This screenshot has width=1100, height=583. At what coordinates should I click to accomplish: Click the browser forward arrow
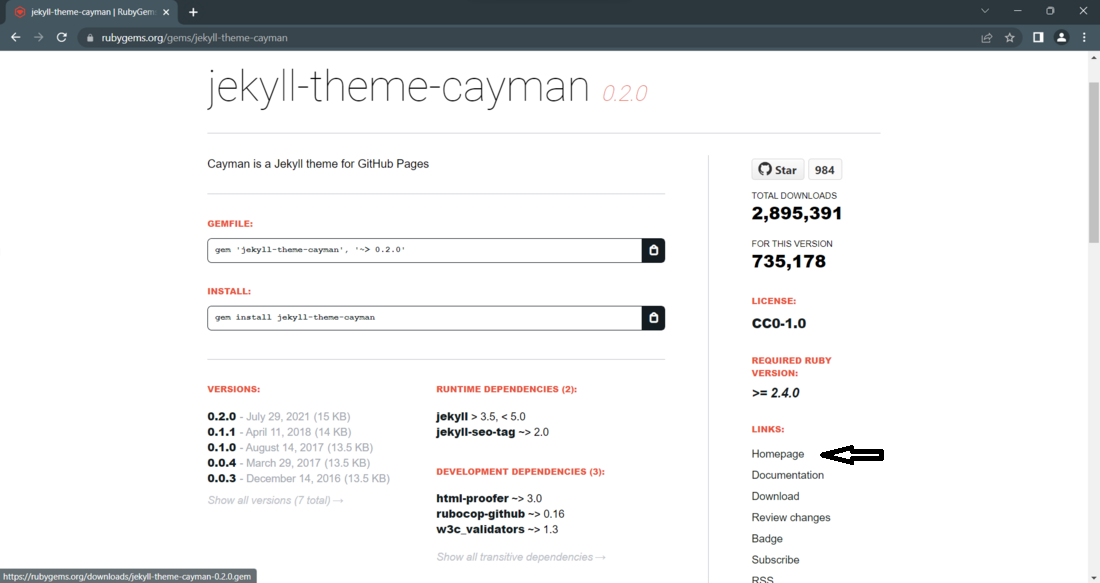pos(39,38)
